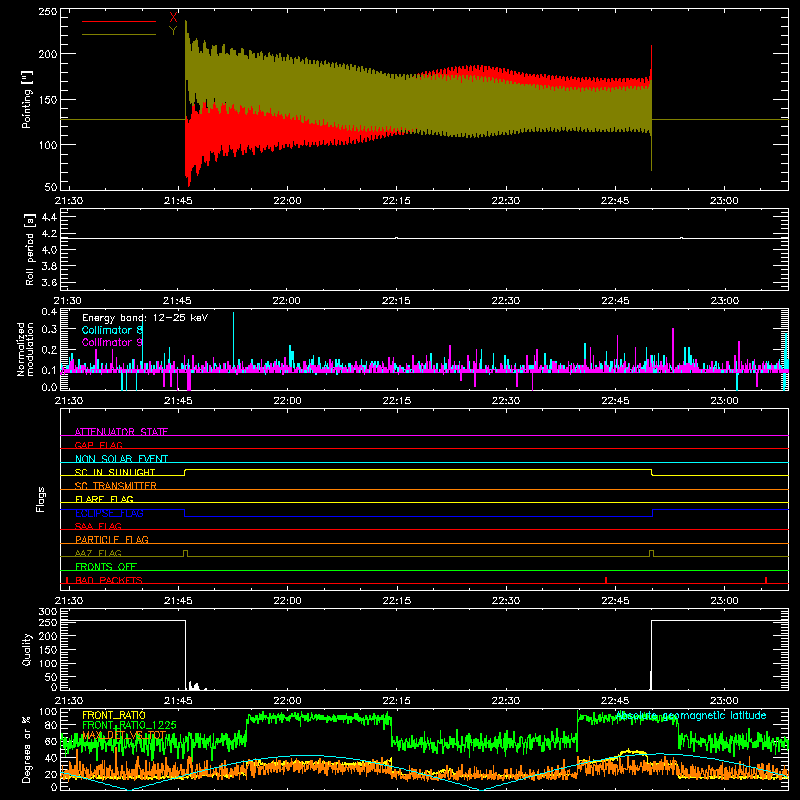
Task: Click the 'ATTENUATOR_STATE' flag label
Action: coord(121,432)
